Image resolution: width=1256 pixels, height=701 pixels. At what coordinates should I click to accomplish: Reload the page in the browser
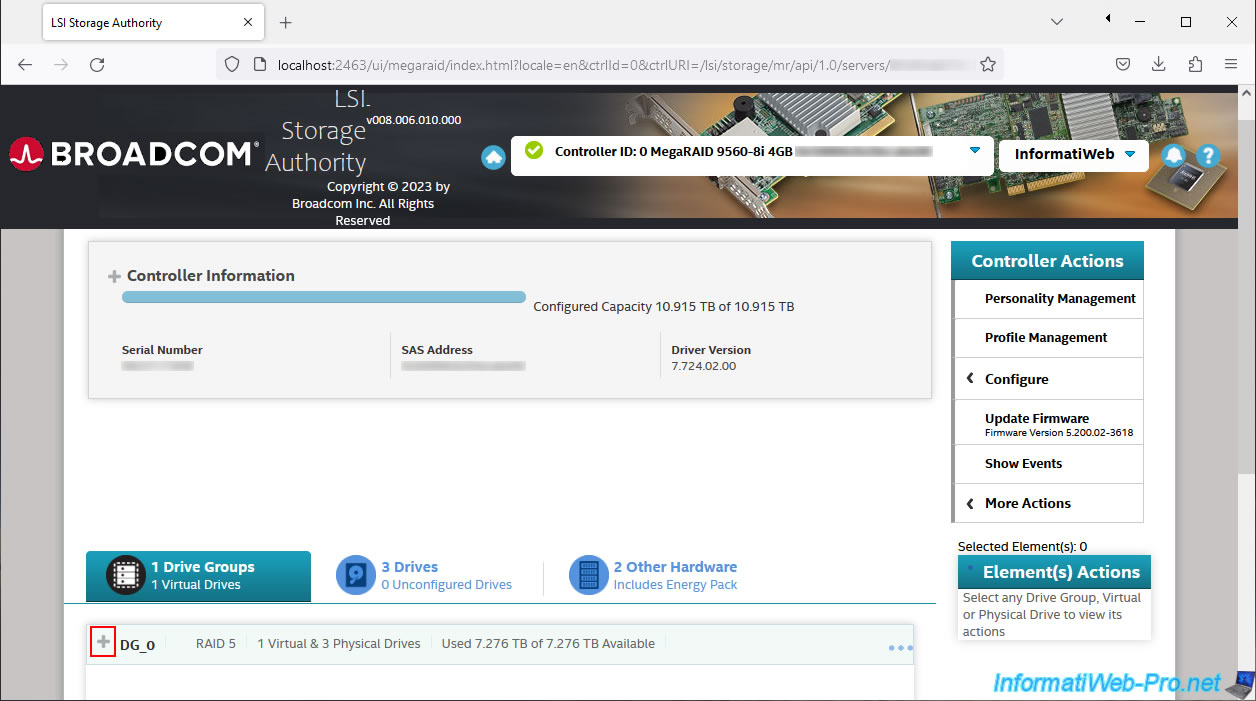(97, 64)
